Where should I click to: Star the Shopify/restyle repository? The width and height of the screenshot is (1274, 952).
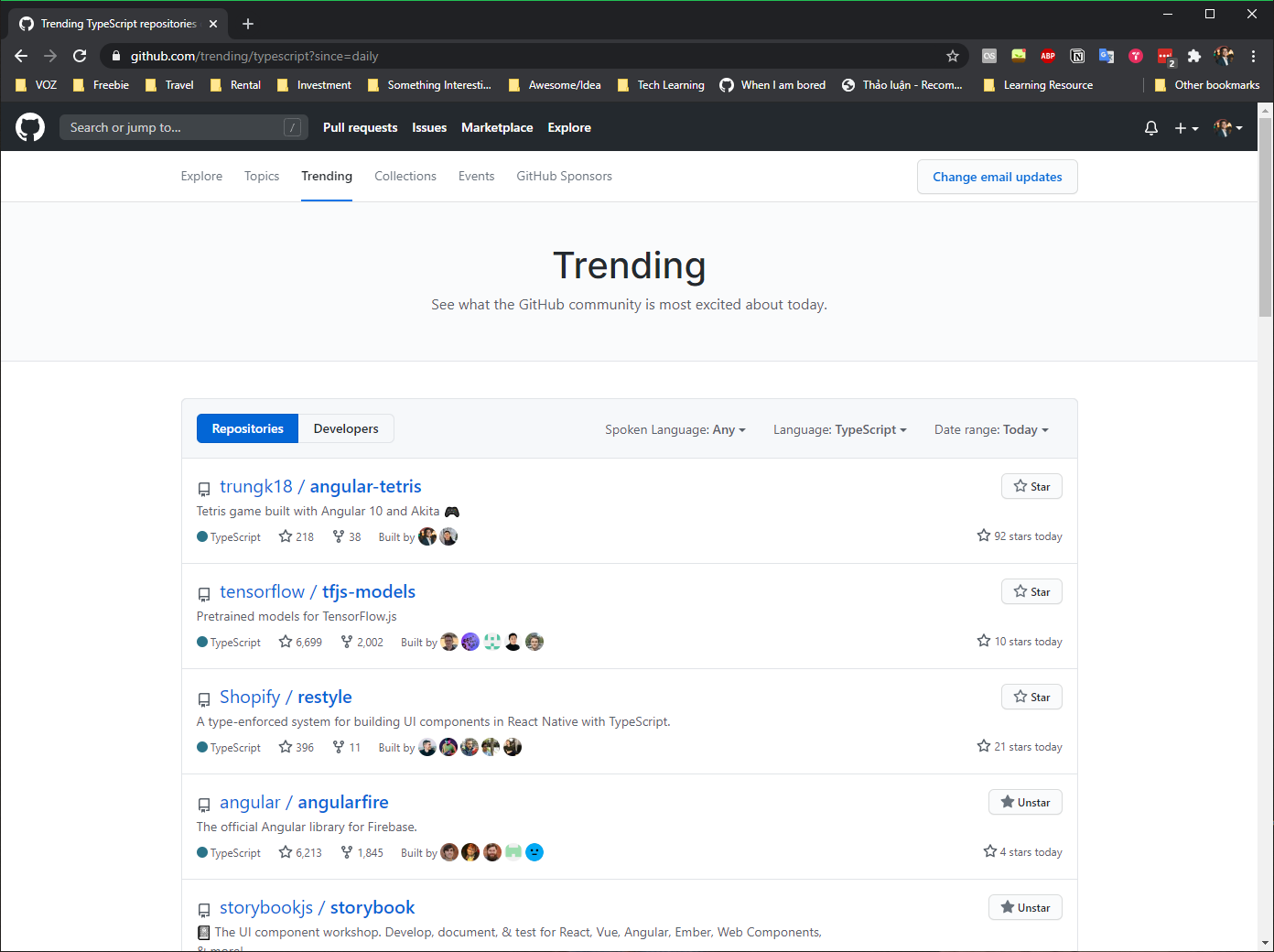coord(1031,697)
